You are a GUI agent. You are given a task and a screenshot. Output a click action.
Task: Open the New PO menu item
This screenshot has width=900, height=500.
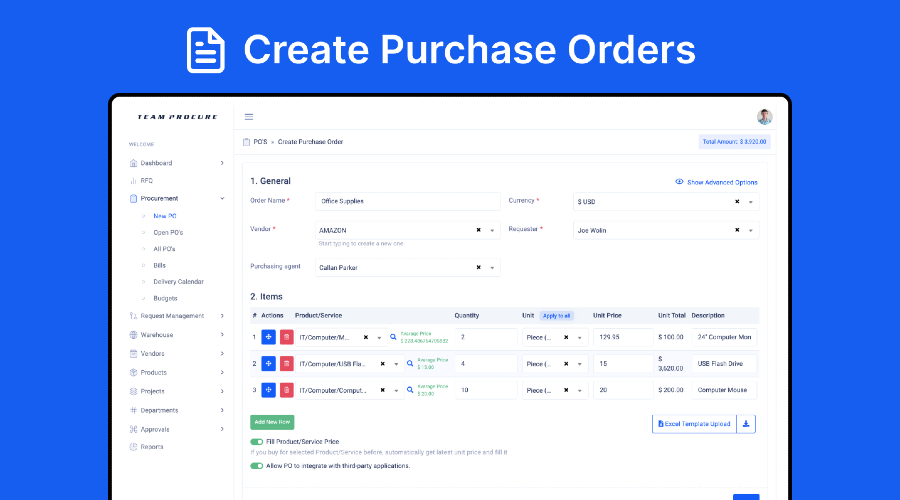point(165,216)
